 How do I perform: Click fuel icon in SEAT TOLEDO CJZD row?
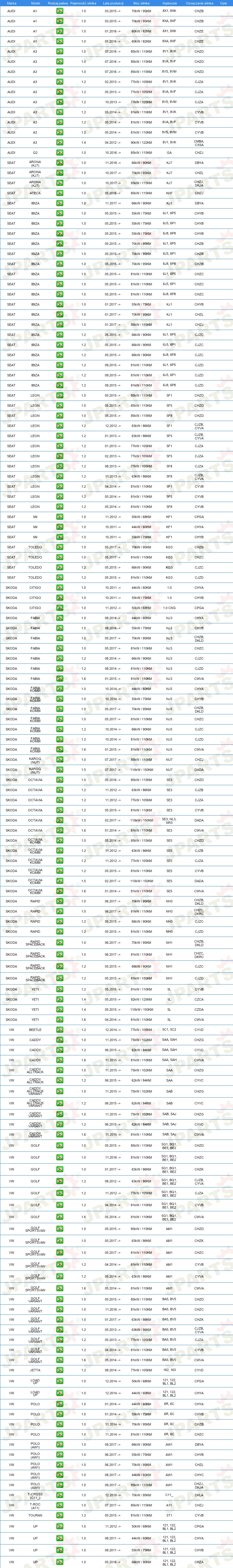tap(60, 578)
